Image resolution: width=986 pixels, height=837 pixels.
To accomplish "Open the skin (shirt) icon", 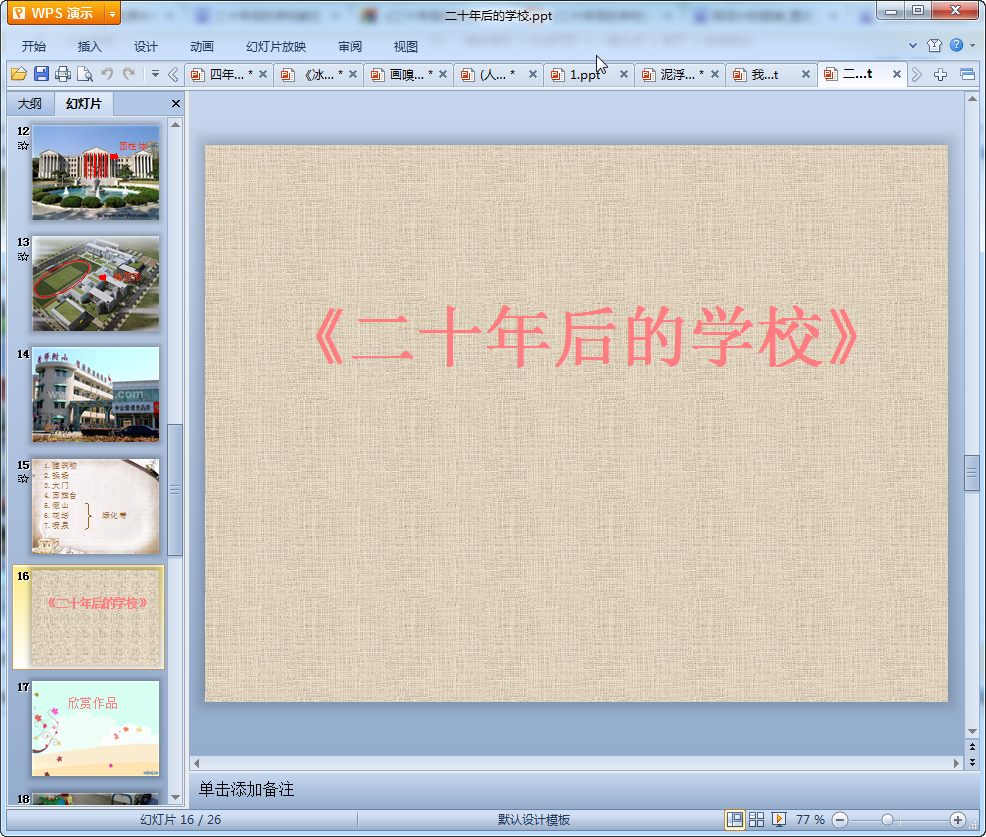I will (934, 45).
